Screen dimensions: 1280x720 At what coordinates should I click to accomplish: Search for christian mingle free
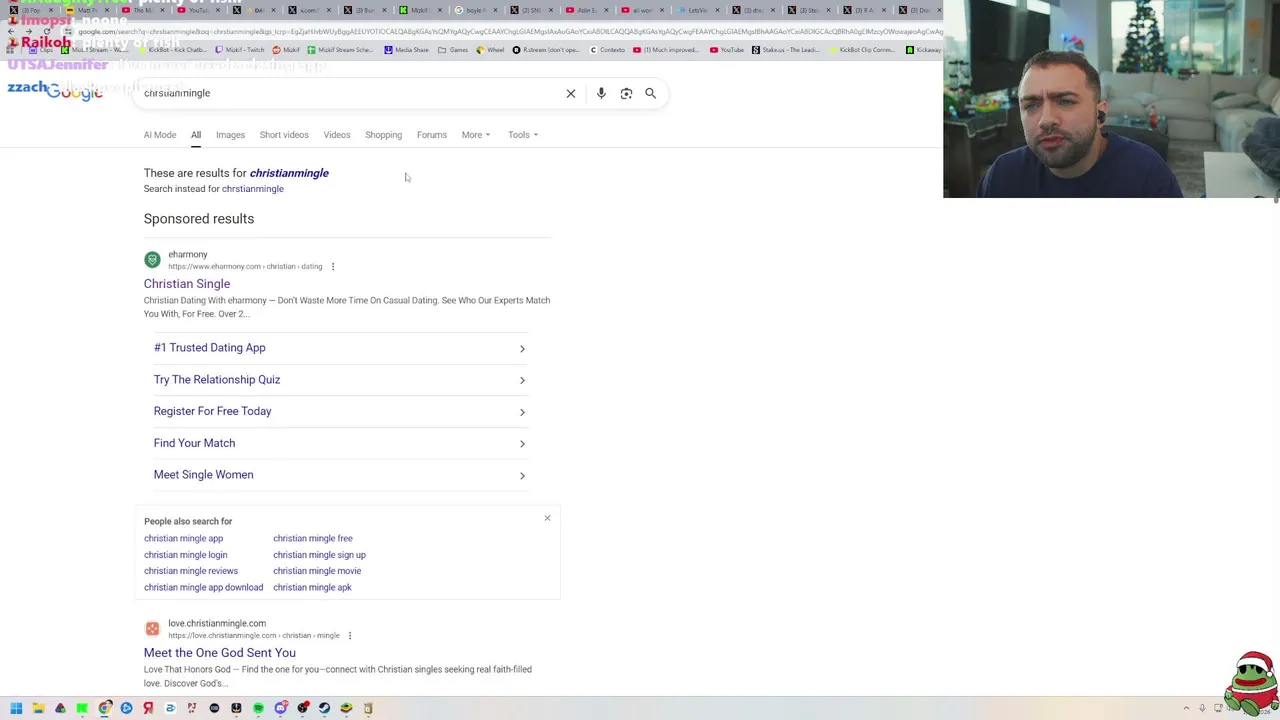click(x=313, y=538)
